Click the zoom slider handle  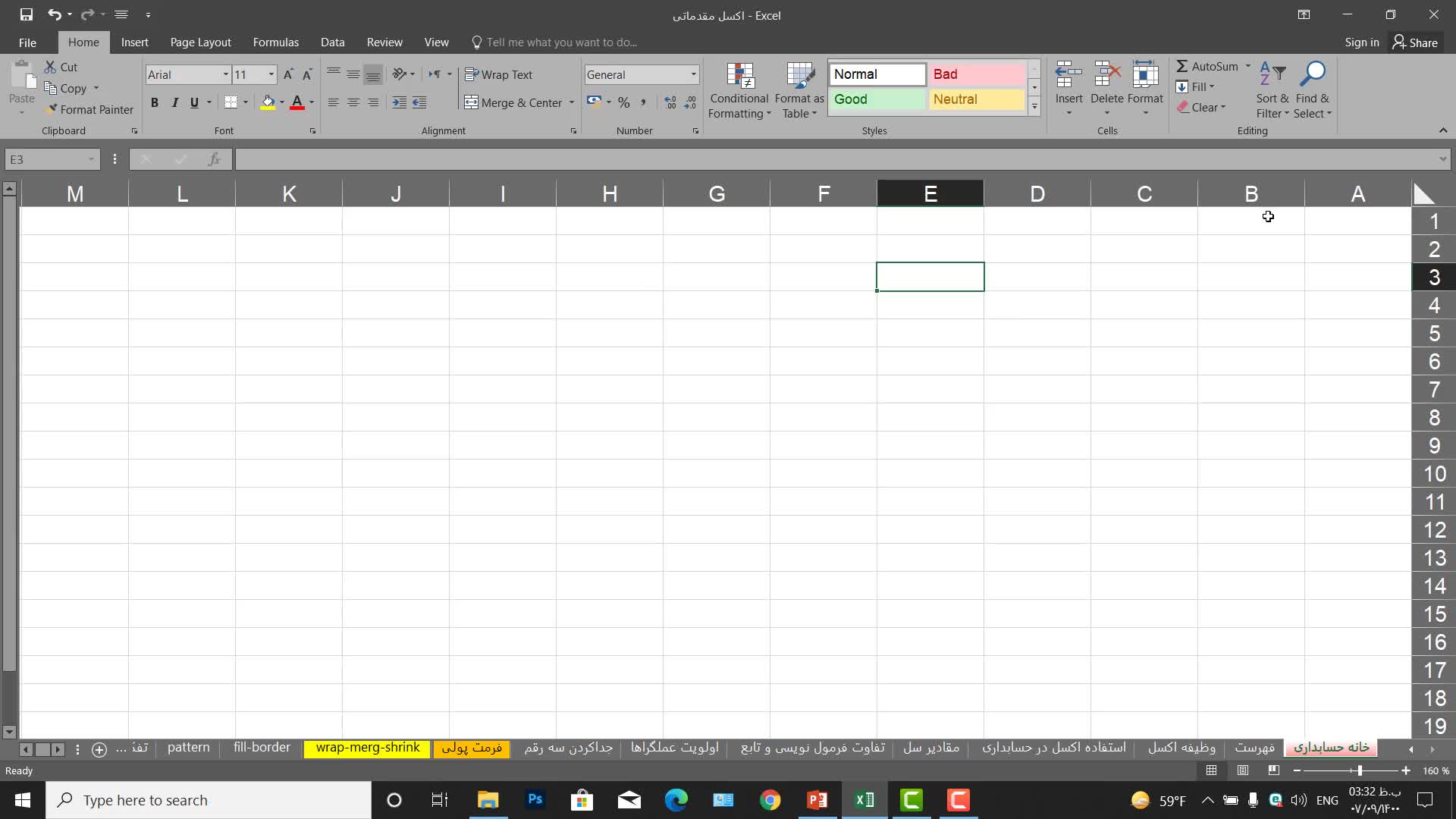pyautogui.click(x=1360, y=770)
